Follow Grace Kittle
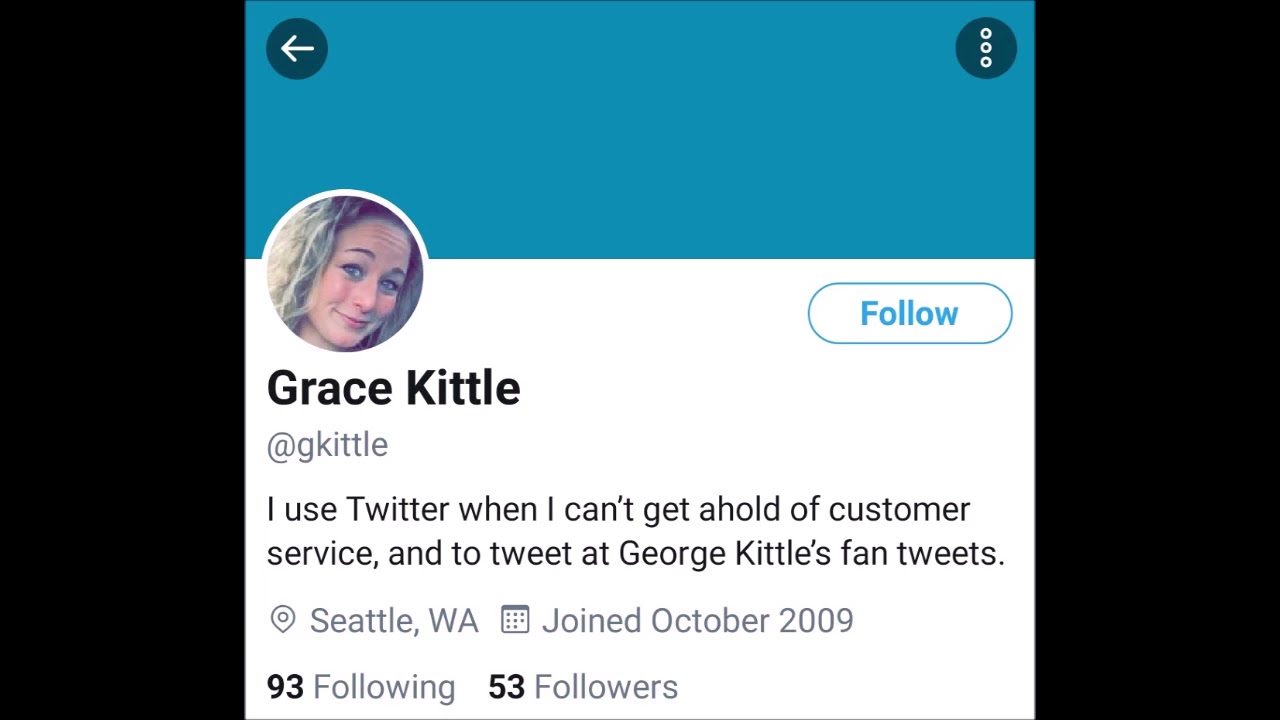 pos(910,313)
